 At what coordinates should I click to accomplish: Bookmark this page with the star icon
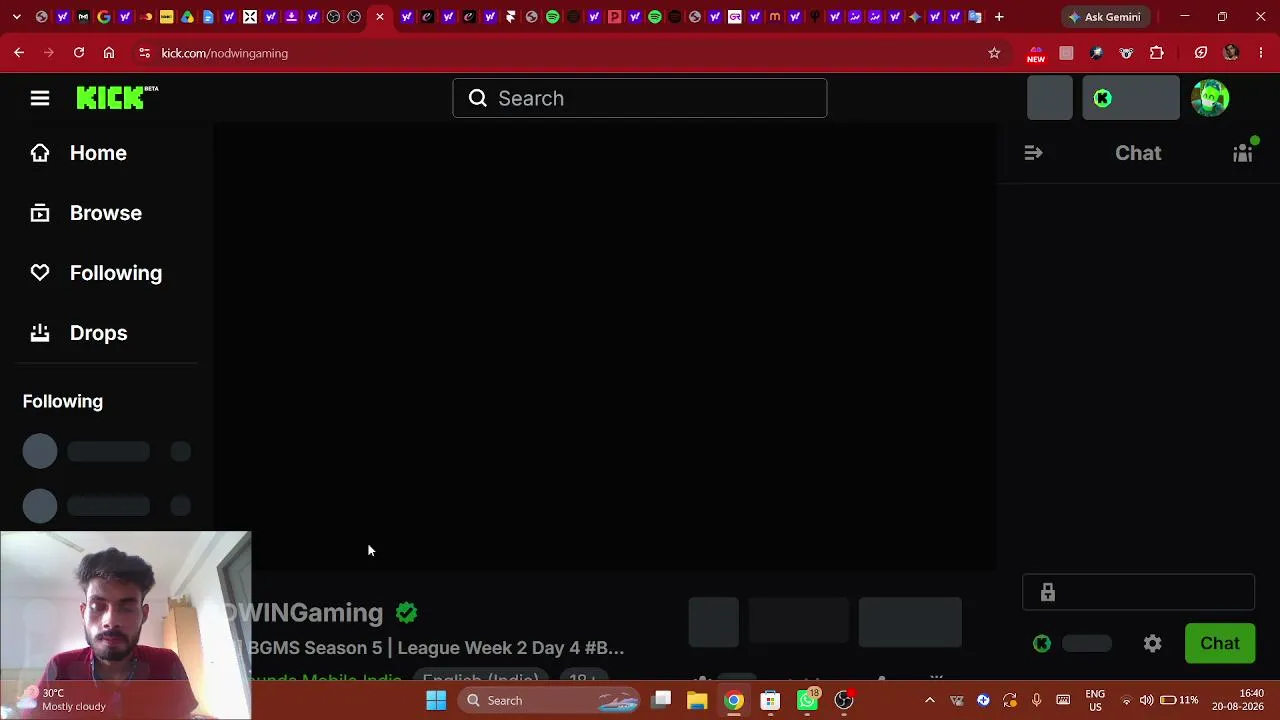click(994, 53)
